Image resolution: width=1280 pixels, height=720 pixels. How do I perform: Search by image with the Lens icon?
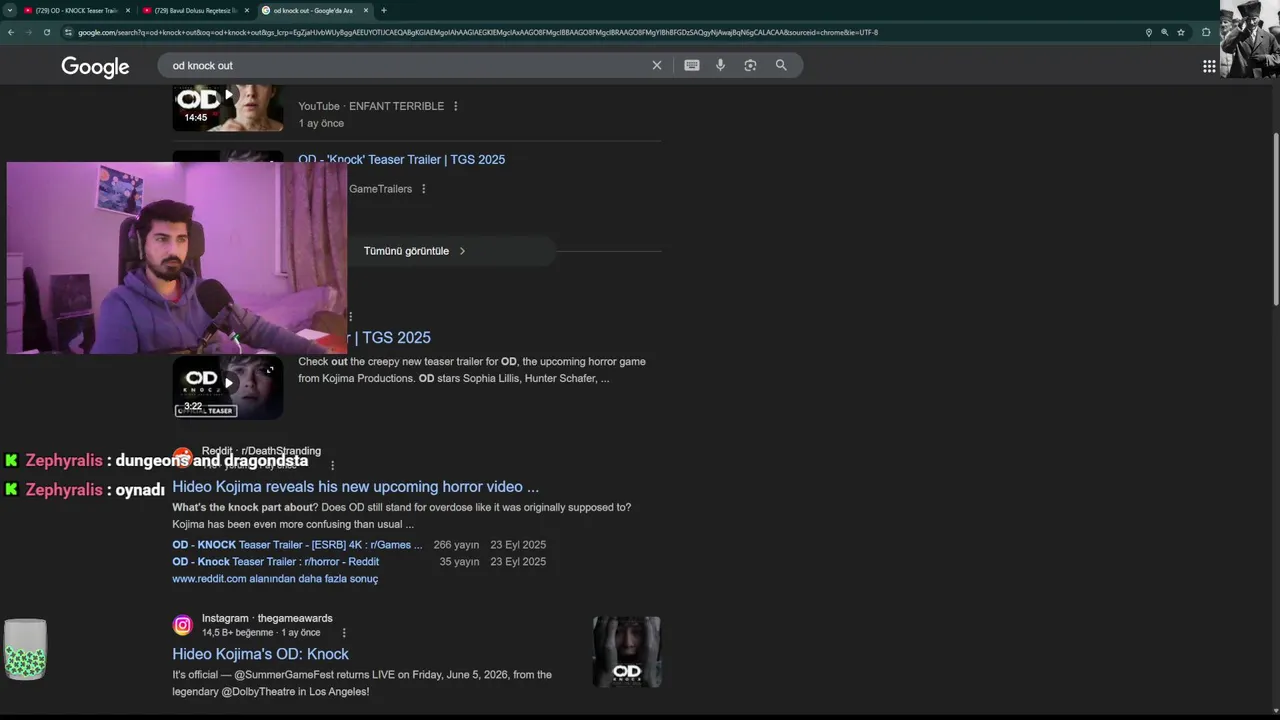(x=750, y=65)
